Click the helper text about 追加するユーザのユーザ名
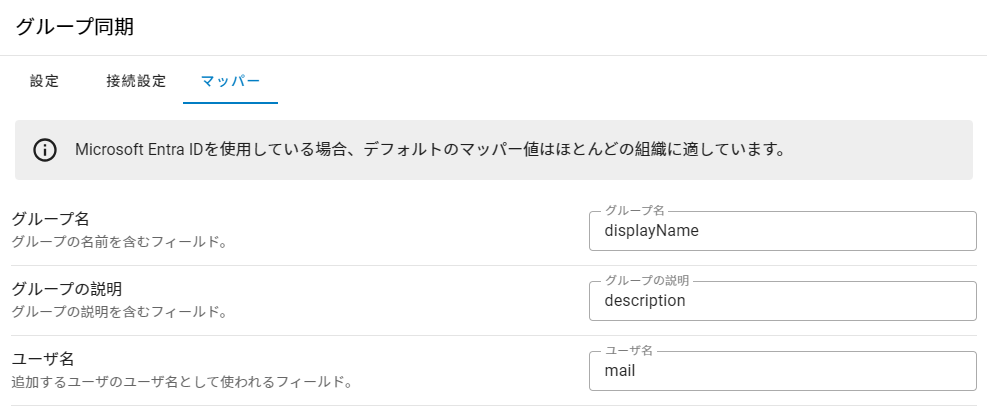The height and width of the screenshot is (408, 987). [182, 381]
